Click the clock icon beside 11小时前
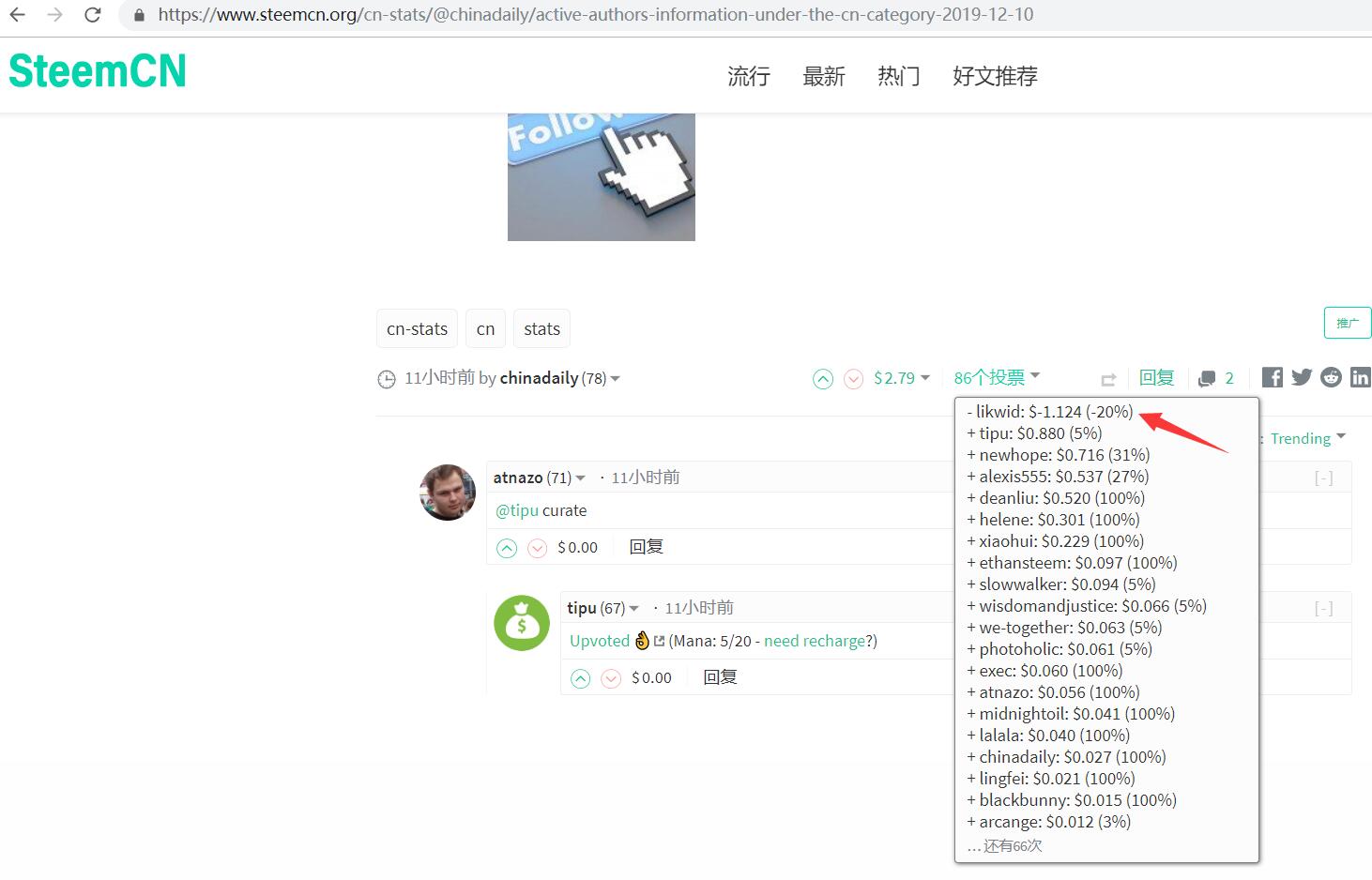1372x880 pixels. point(387,379)
